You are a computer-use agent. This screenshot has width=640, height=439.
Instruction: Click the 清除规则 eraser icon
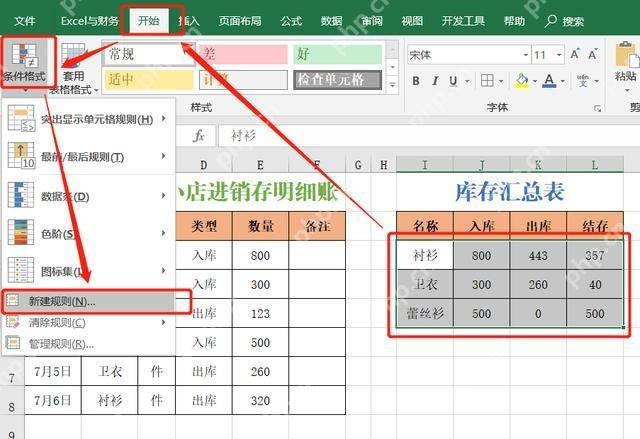pos(13,322)
